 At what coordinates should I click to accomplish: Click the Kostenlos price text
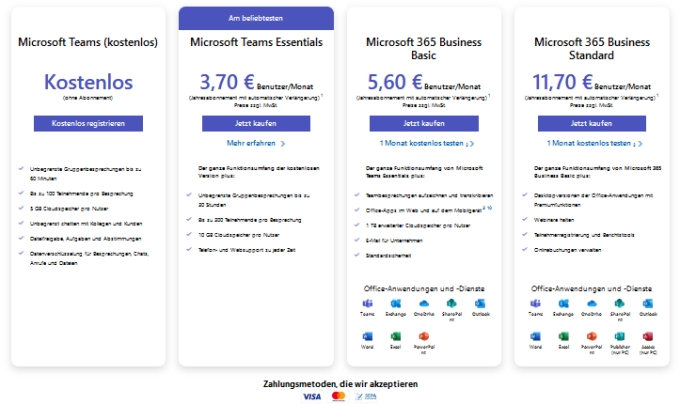(x=88, y=82)
